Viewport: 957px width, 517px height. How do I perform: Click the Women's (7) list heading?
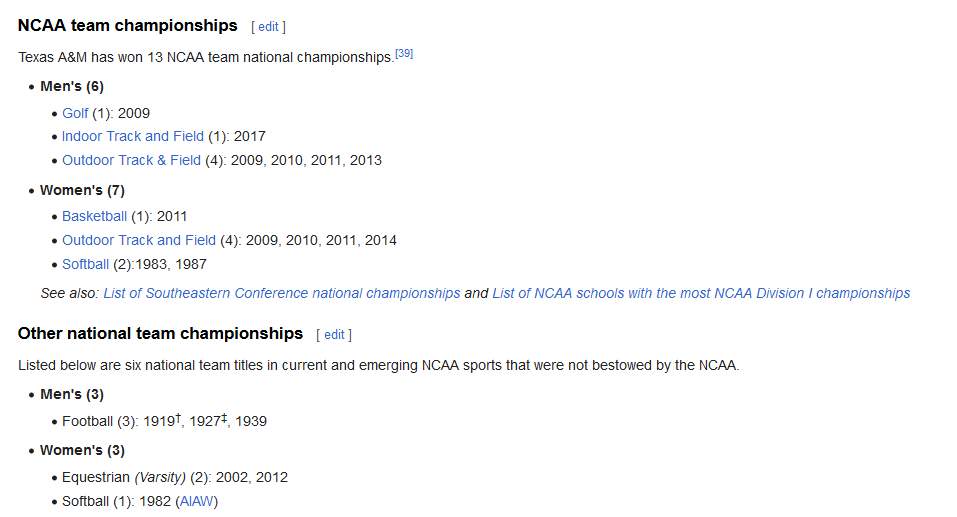(x=82, y=190)
